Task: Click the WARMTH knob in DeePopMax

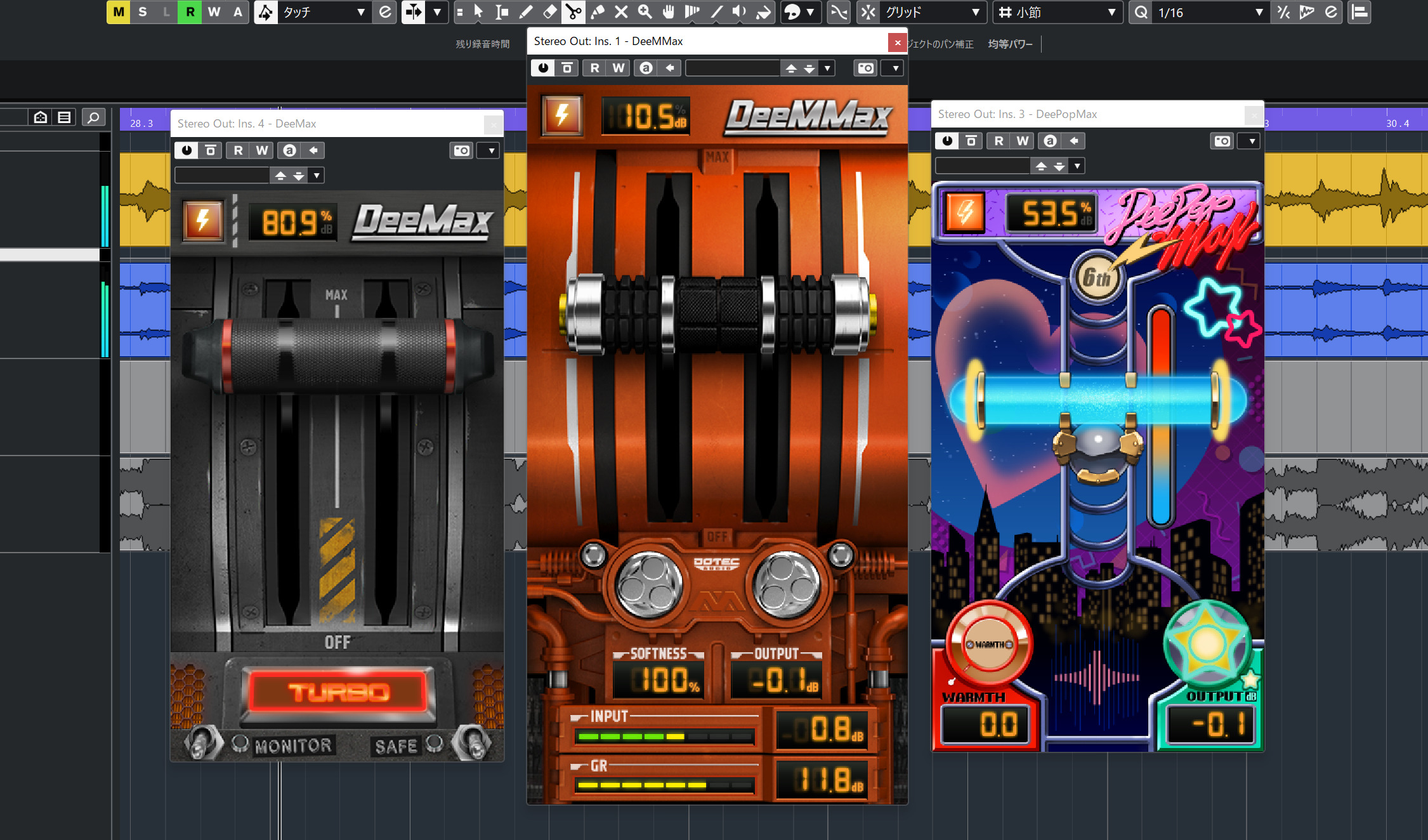Action: [989, 643]
